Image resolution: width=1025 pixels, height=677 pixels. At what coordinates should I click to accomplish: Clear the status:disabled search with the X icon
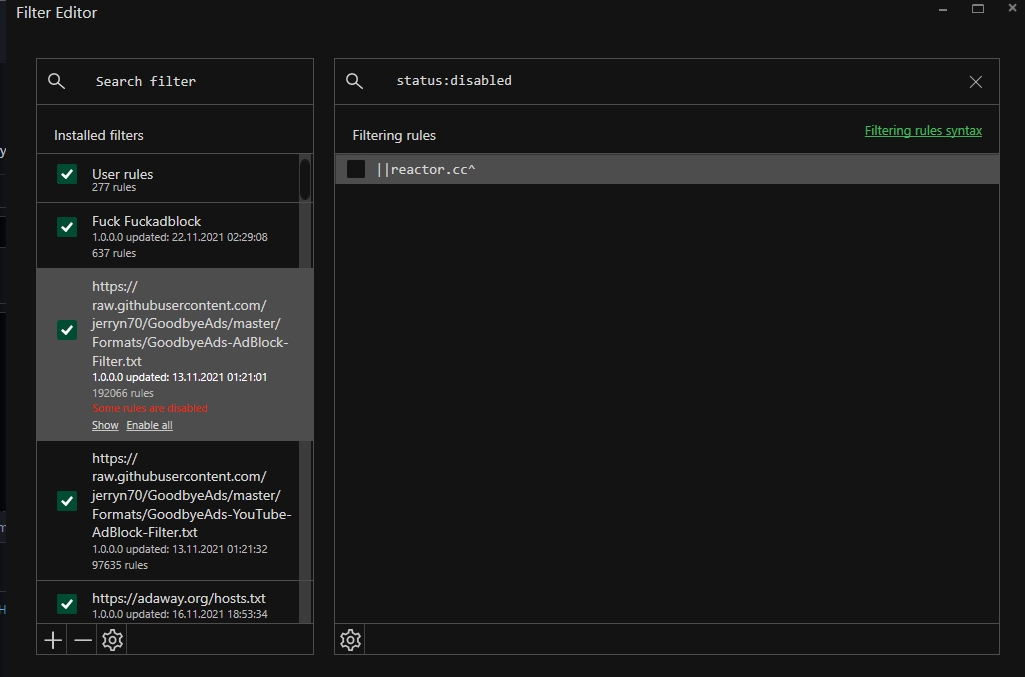pos(975,82)
